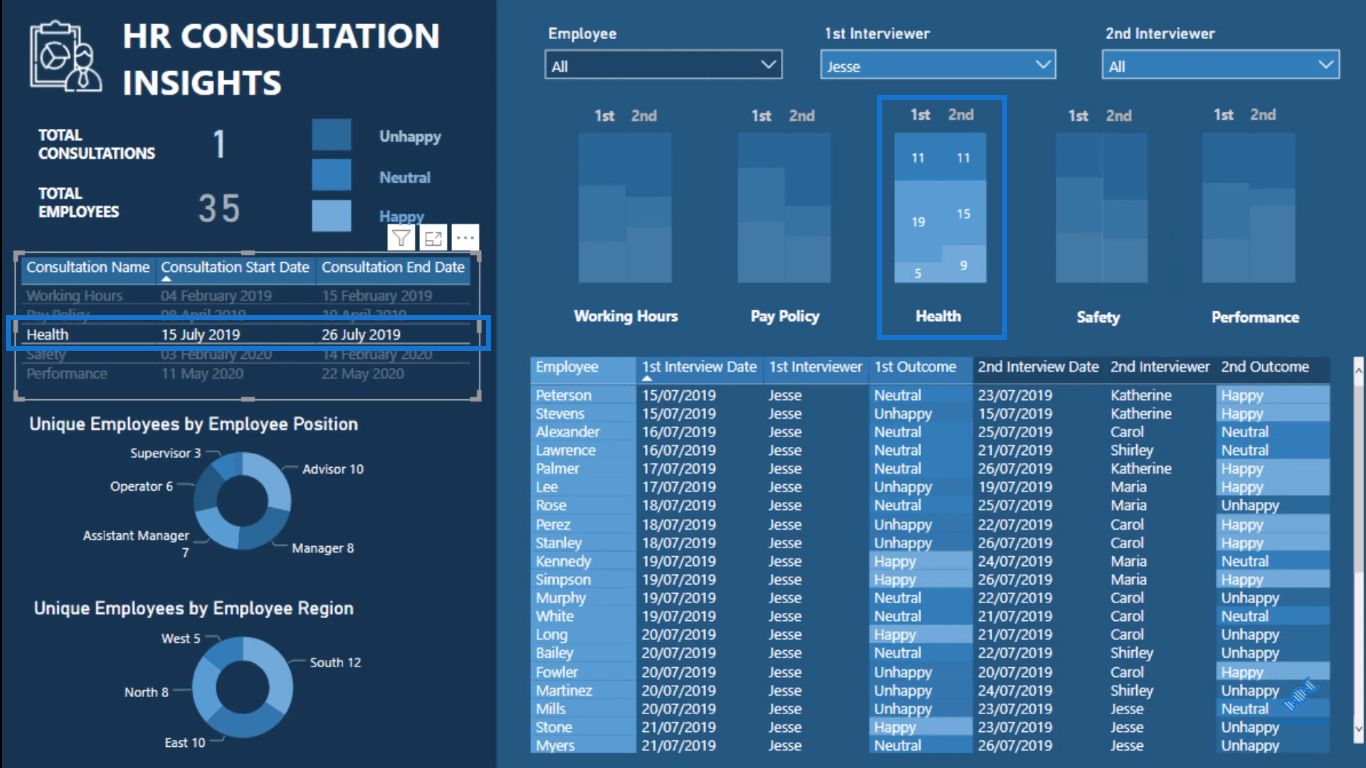This screenshot has width=1366, height=768.
Task: Click the Advisor 10 donut segment label
Action: point(333,469)
